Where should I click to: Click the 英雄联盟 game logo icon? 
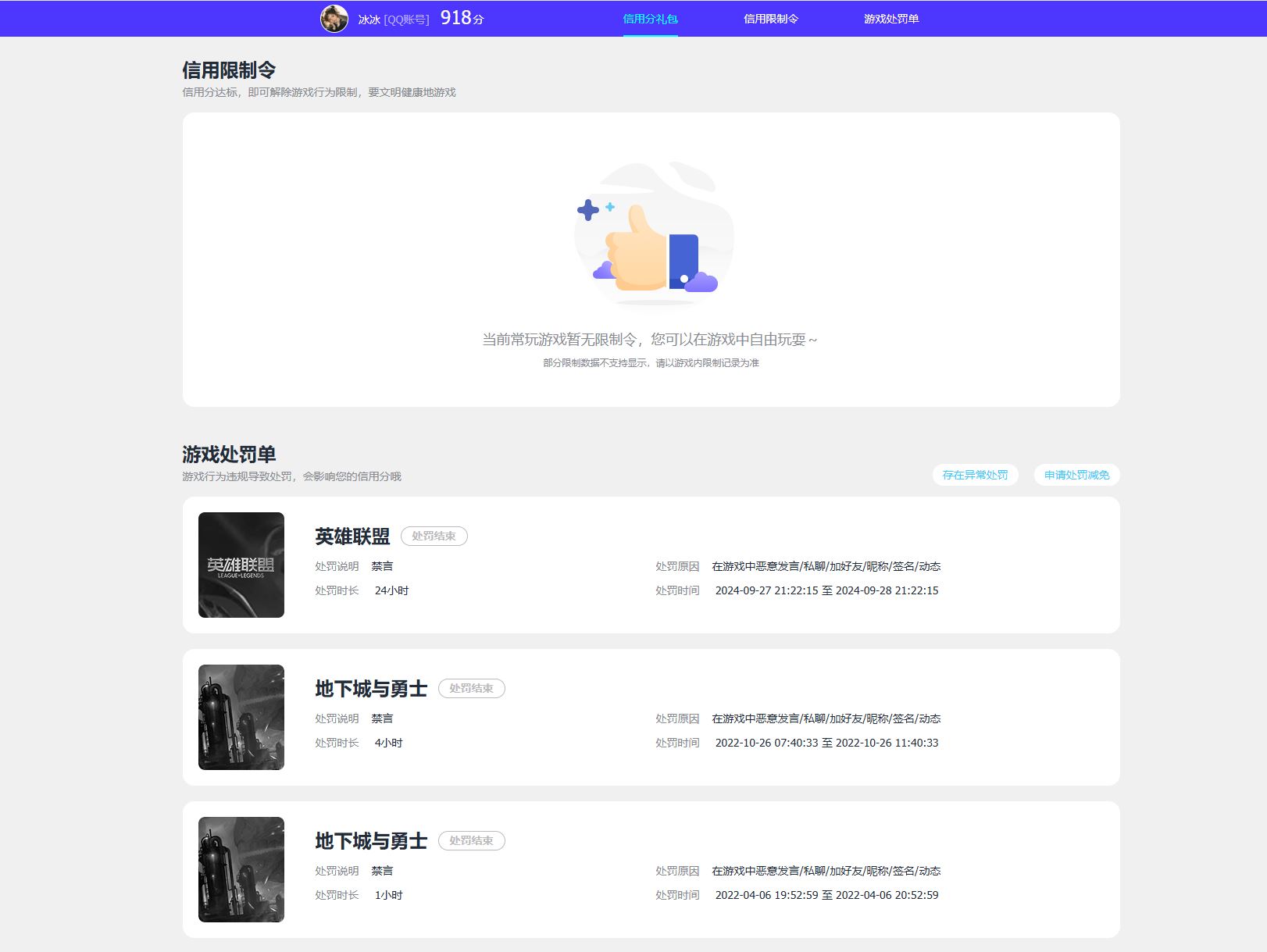(241, 565)
